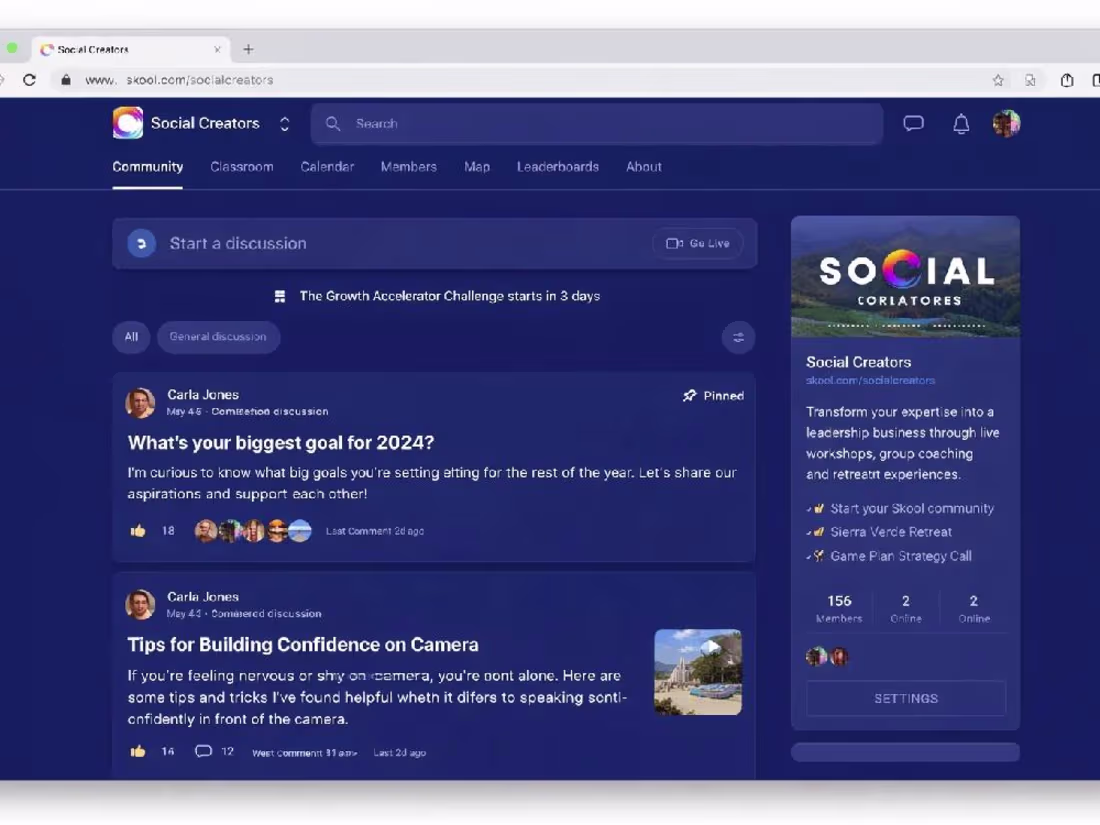Click Carla Jones avatar on goal post
This screenshot has height=825, width=1100.
(x=140, y=403)
